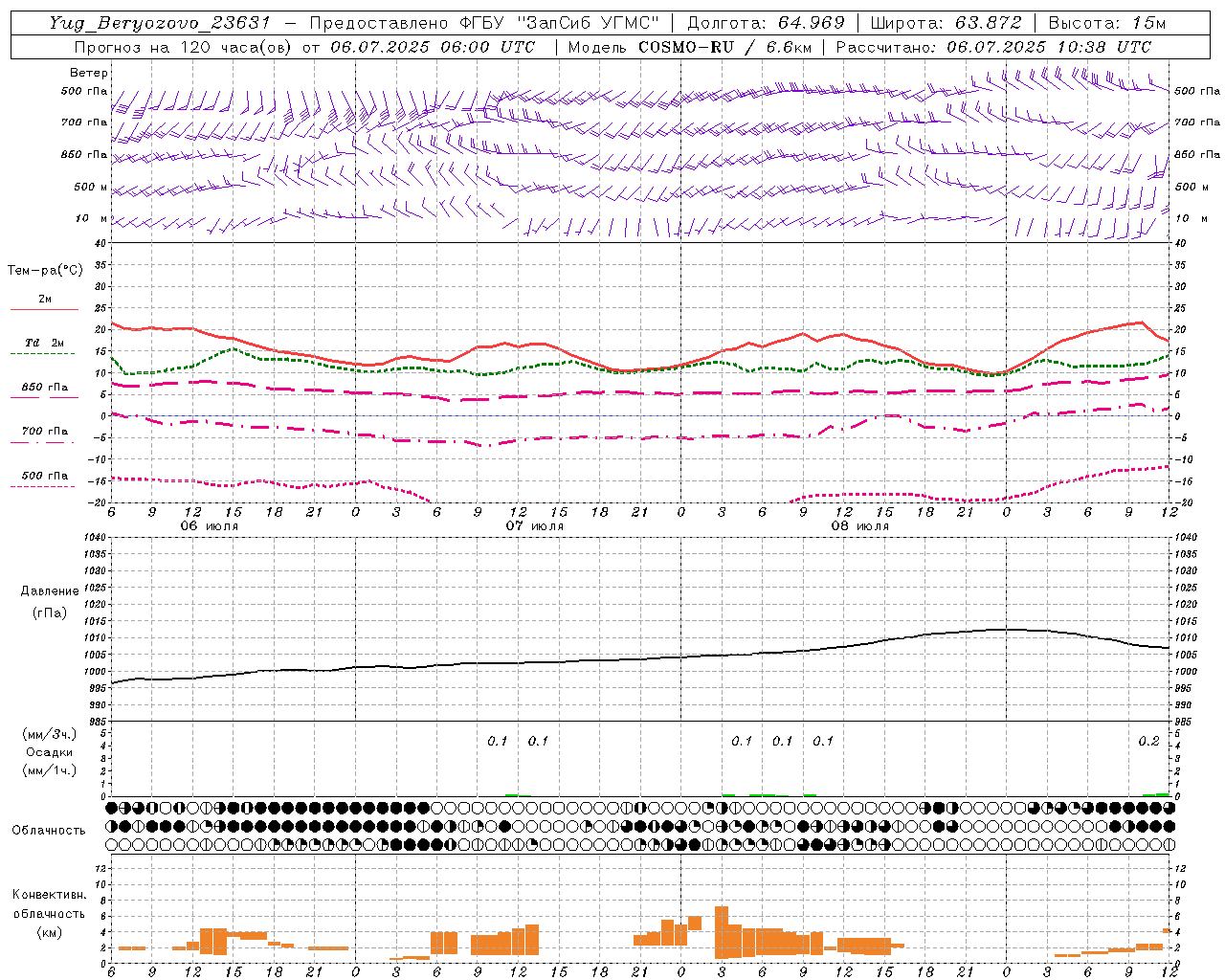Click the Ветер wind panel label
The height and width of the screenshot is (980, 1225).
89,73
